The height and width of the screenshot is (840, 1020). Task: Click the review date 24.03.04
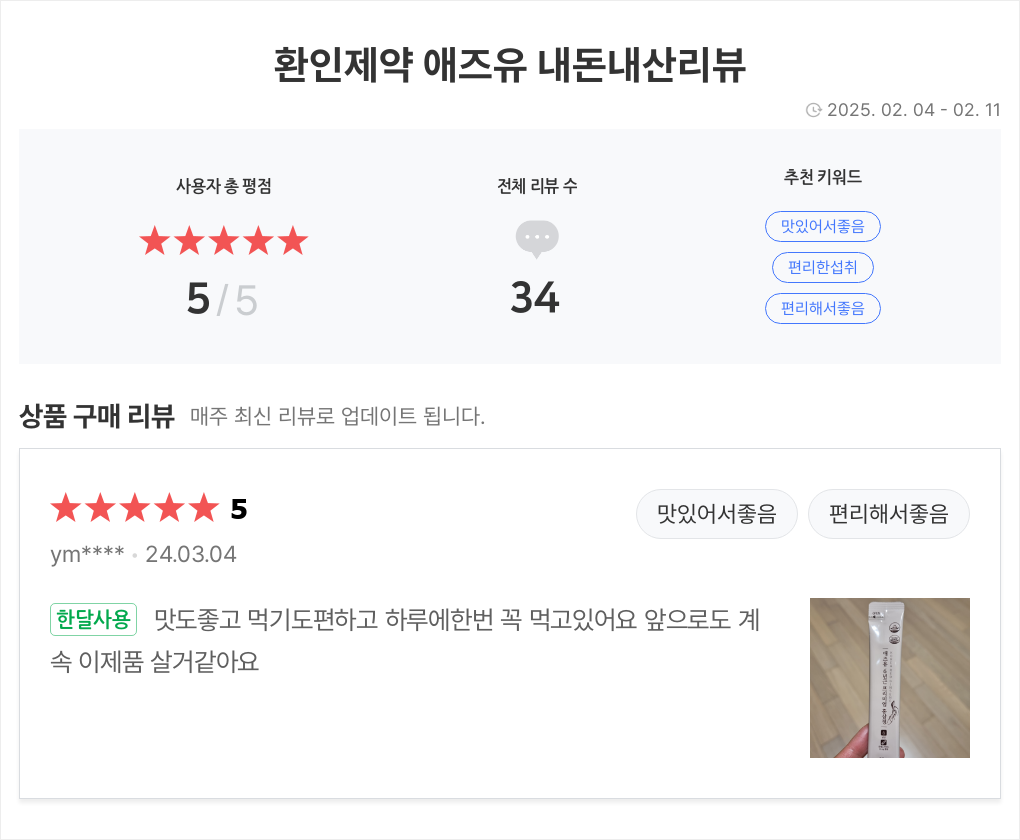[x=191, y=554]
